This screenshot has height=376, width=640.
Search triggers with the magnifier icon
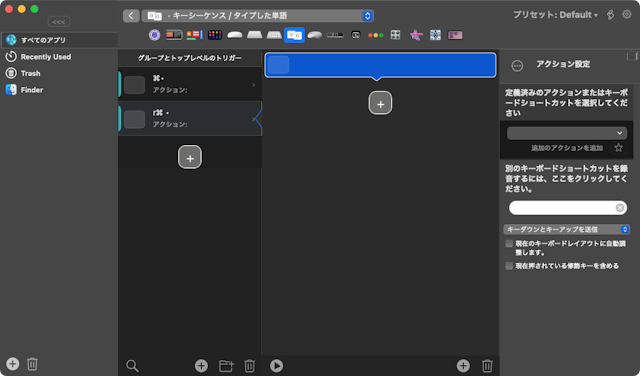pos(132,366)
